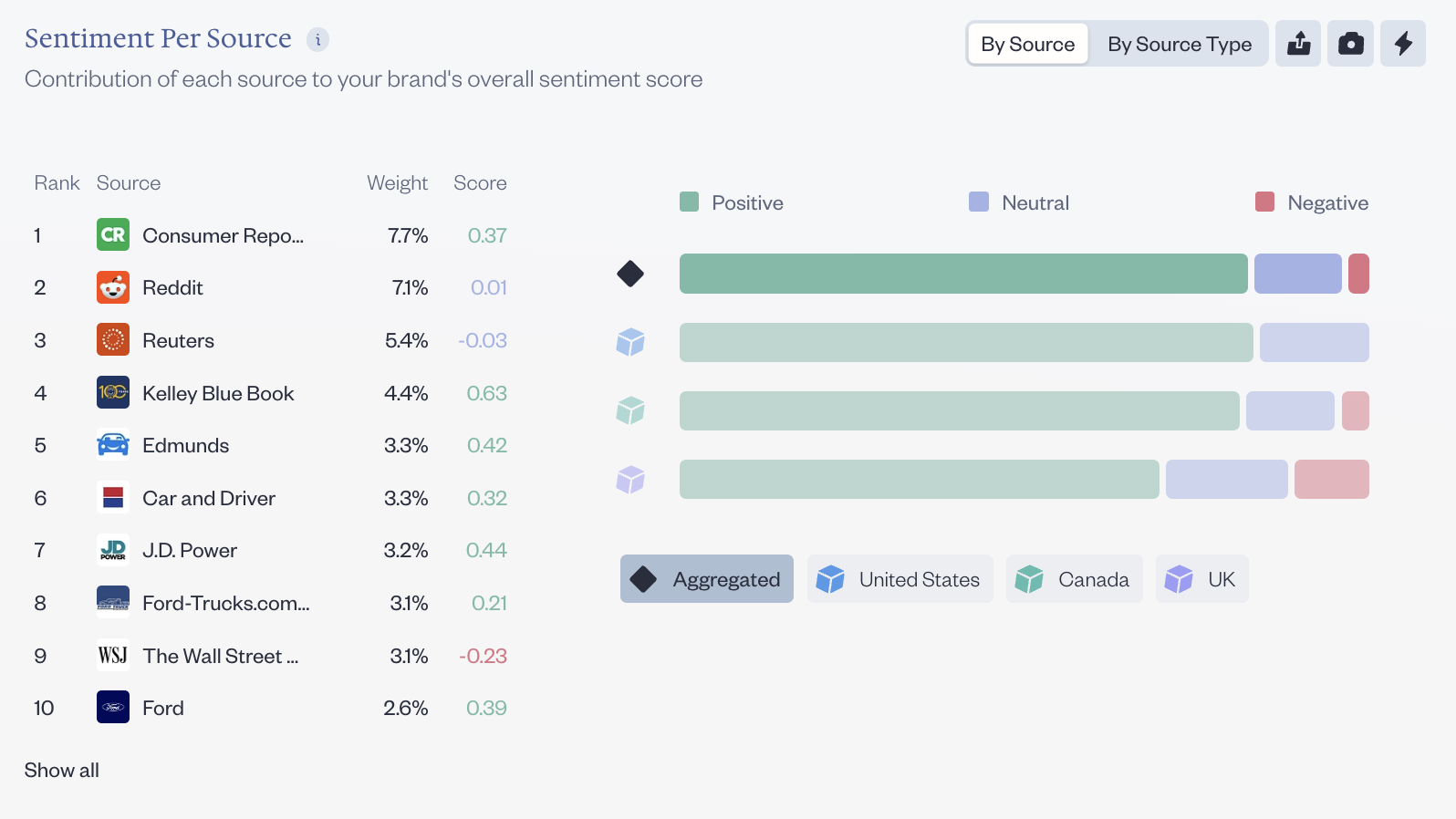Click the 4.4% weight value
This screenshot has height=819, width=1456.
pyautogui.click(x=406, y=393)
